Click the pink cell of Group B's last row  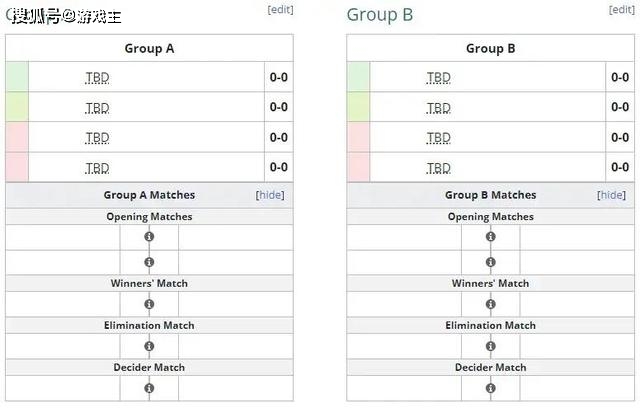(x=358, y=167)
